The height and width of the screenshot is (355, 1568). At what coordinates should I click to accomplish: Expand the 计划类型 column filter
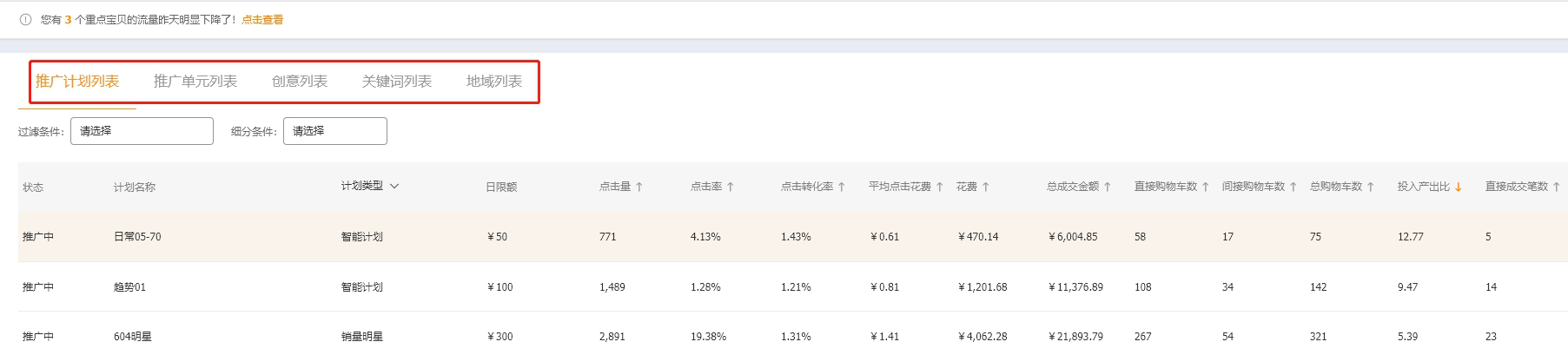pos(394,186)
